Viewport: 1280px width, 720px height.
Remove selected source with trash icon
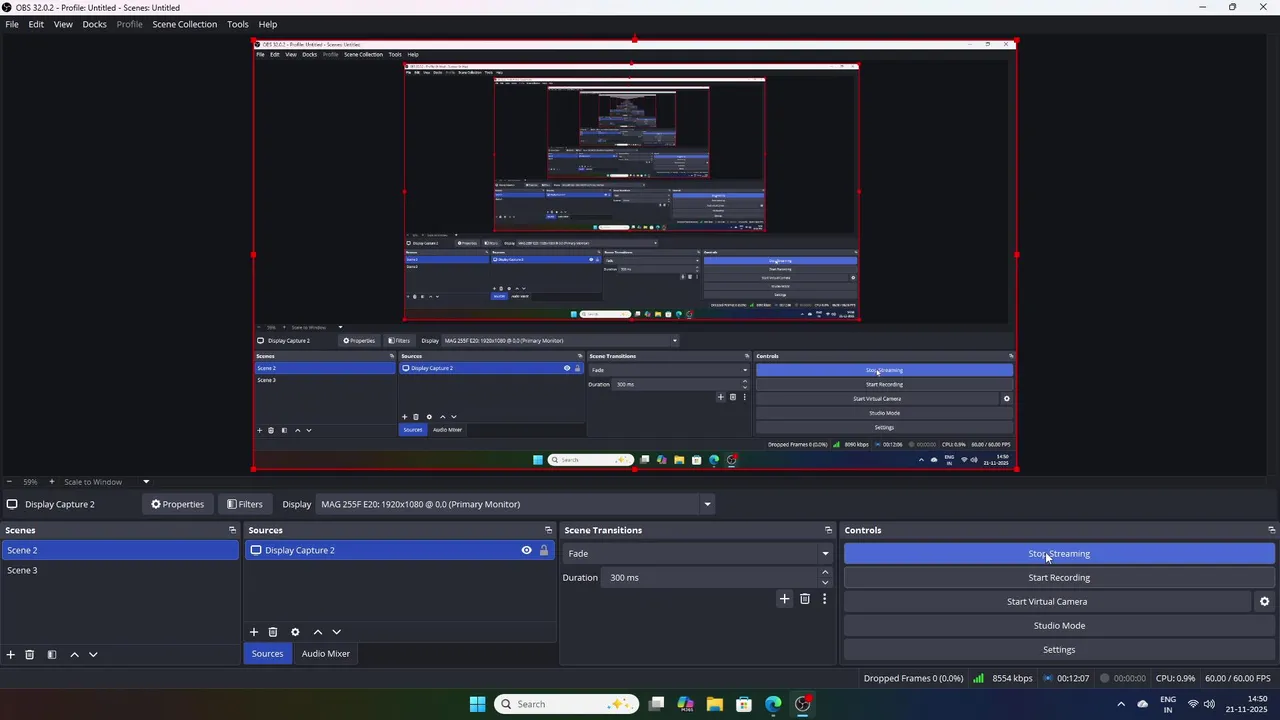tap(273, 632)
